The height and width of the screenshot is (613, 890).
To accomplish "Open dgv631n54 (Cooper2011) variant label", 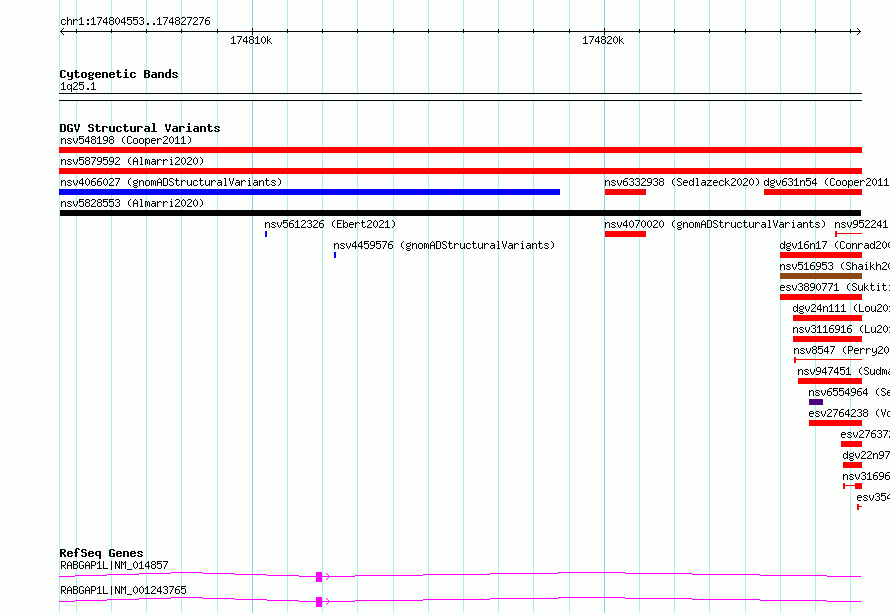I will pos(826,182).
